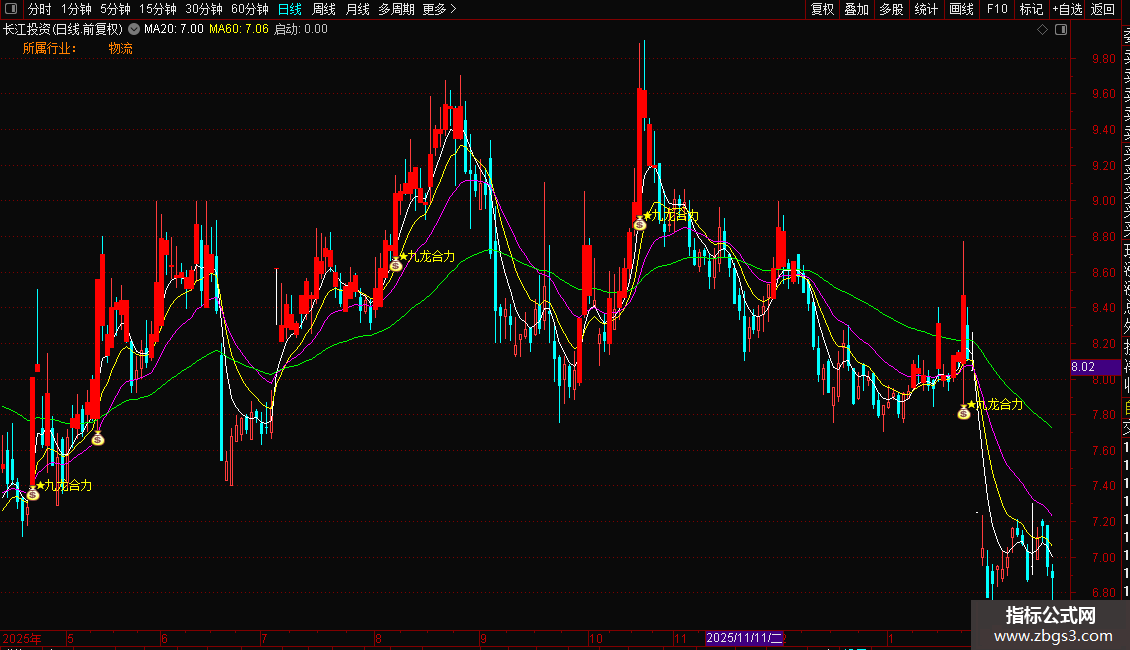
Task: Click the 叠加 overlay button
Action: point(857,9)
